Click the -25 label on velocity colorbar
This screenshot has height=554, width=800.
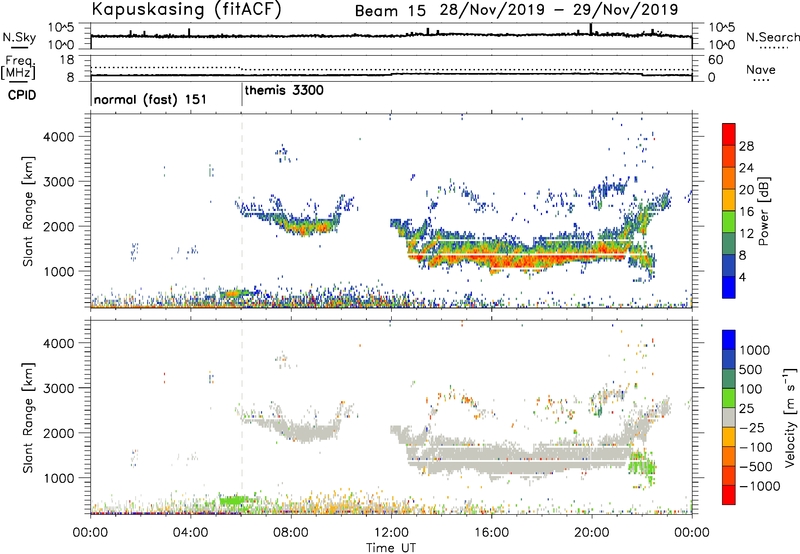point(753,428)
